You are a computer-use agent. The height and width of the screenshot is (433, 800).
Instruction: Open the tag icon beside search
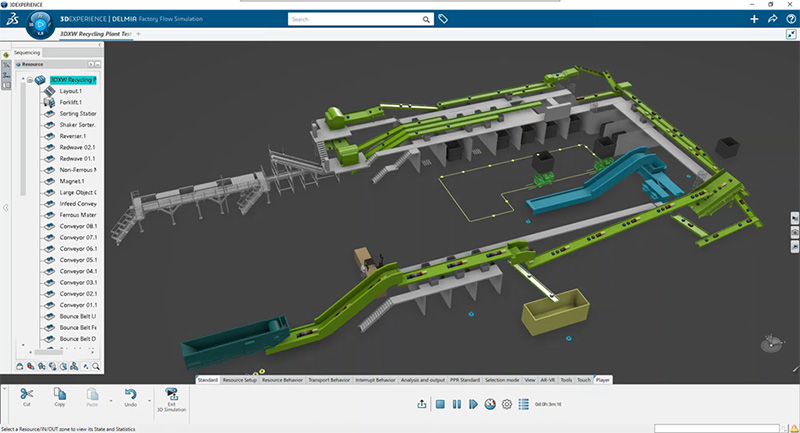point(443,19)
